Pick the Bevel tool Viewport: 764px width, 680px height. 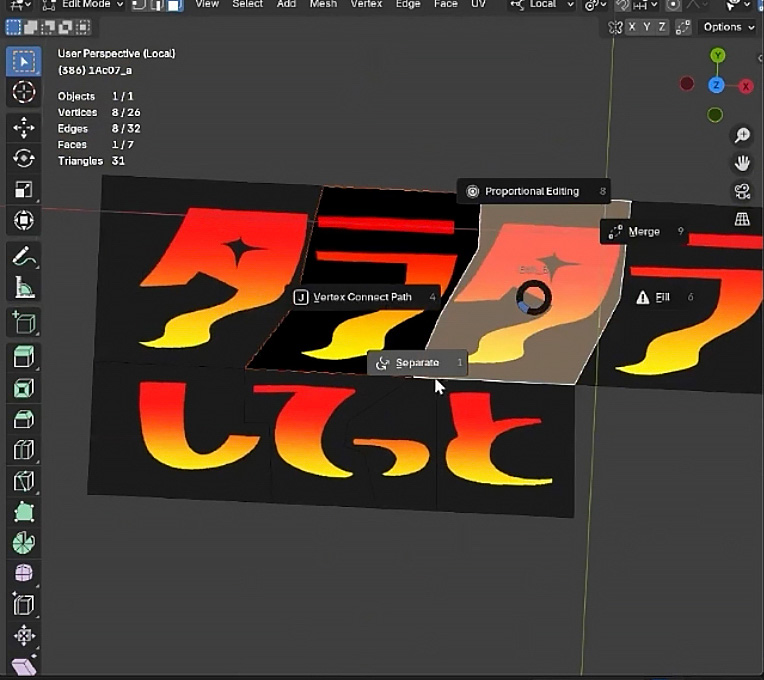pyautogui.click(x=24, y=420)
